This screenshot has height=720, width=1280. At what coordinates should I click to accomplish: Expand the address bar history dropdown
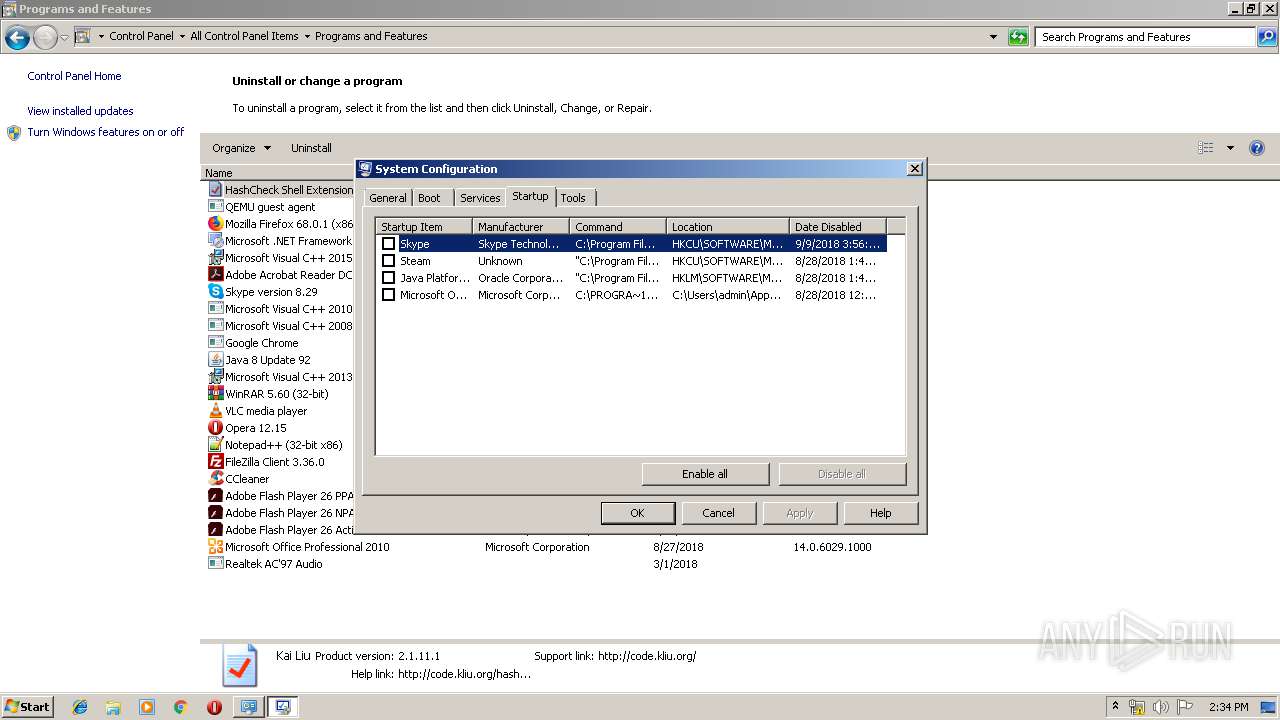coord(993,37)
